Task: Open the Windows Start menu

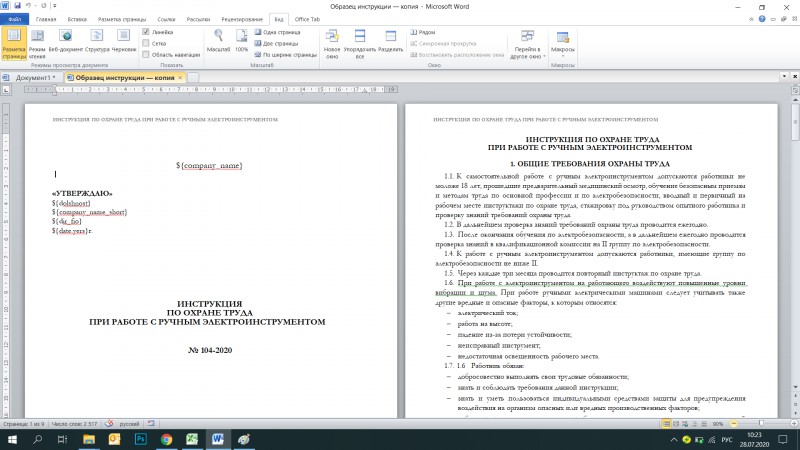Action: (12, 439)
